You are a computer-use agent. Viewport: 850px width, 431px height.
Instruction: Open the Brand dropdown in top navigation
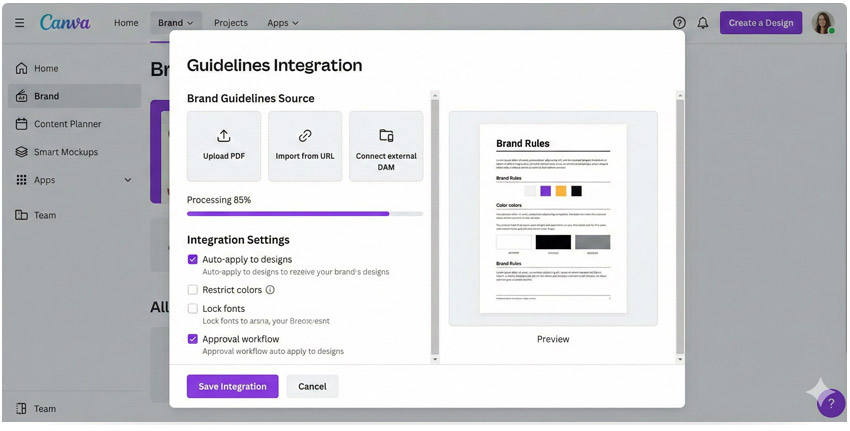pyautogui.click(x=176, y=23)
